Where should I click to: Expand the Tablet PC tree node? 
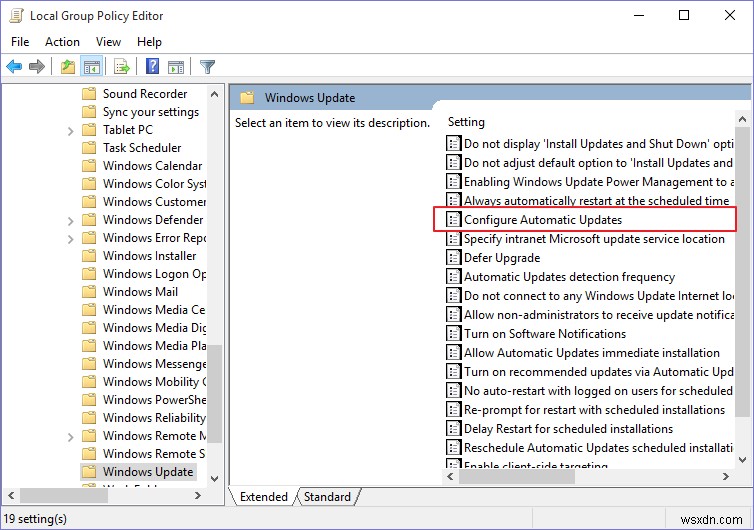71,131
